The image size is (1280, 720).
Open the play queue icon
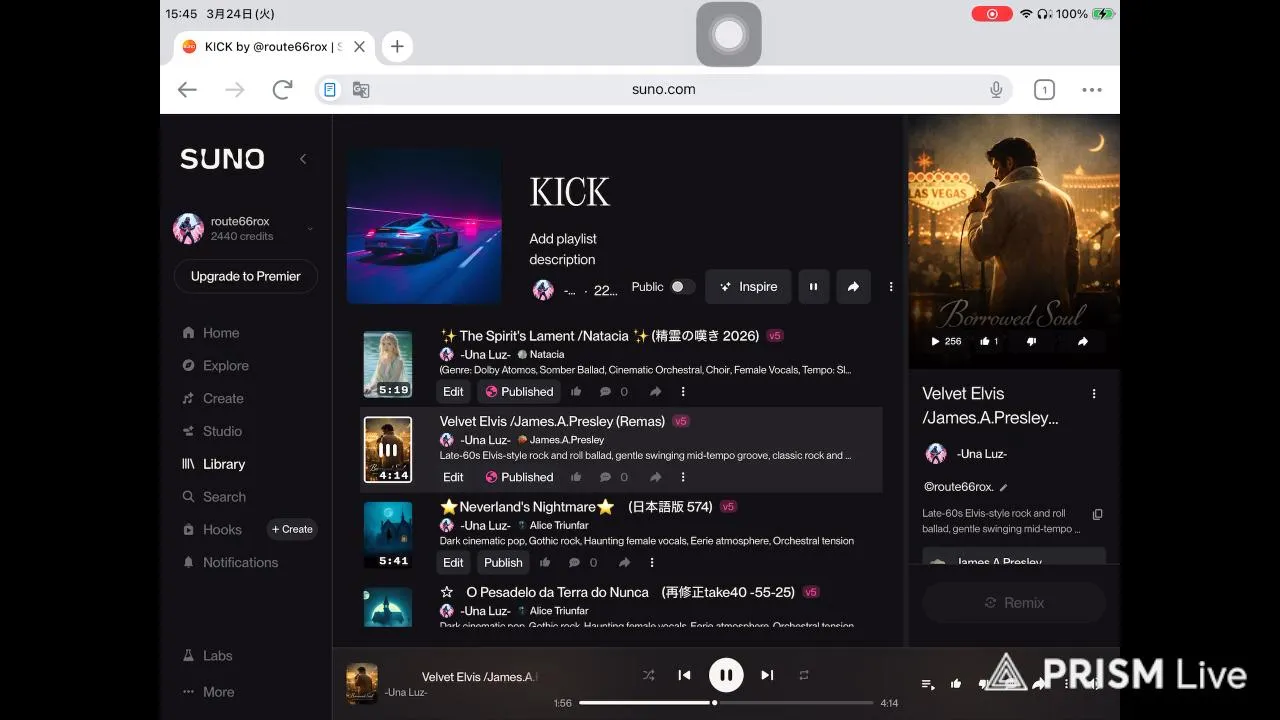click(x=928, y=684)
